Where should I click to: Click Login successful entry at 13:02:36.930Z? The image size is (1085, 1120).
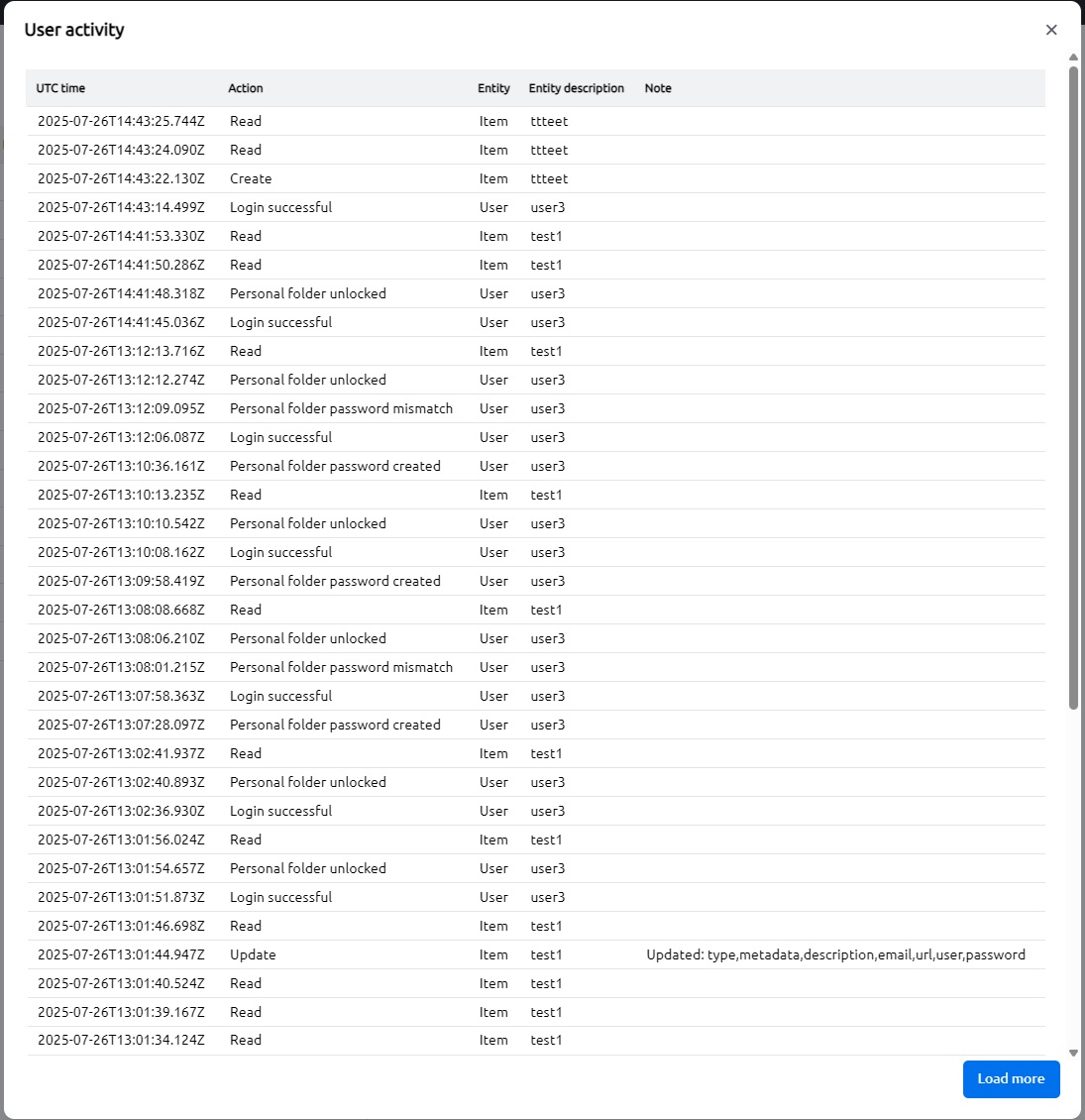coord(280,811)
